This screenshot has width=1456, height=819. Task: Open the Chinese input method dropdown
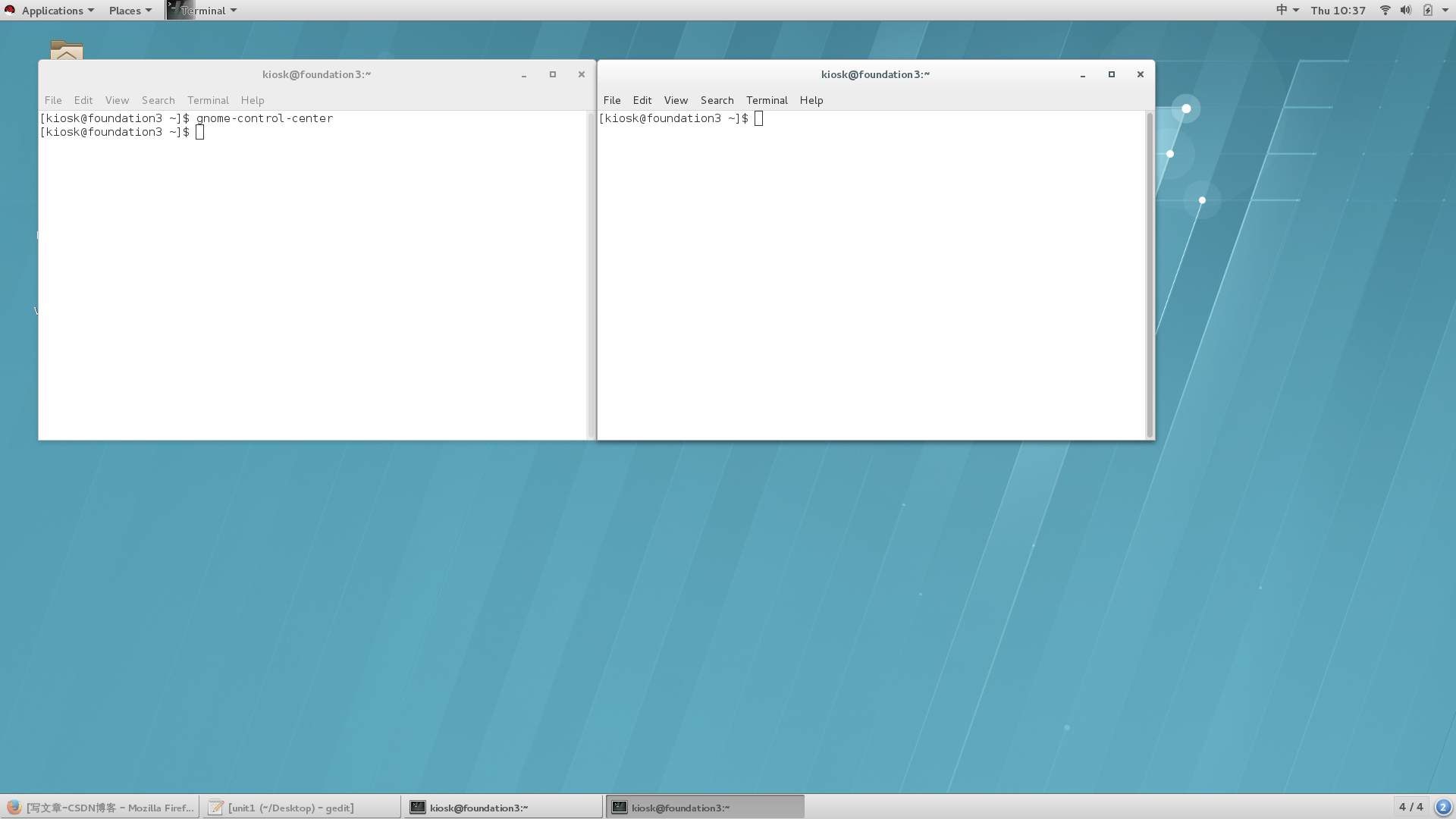point(1287,10)
